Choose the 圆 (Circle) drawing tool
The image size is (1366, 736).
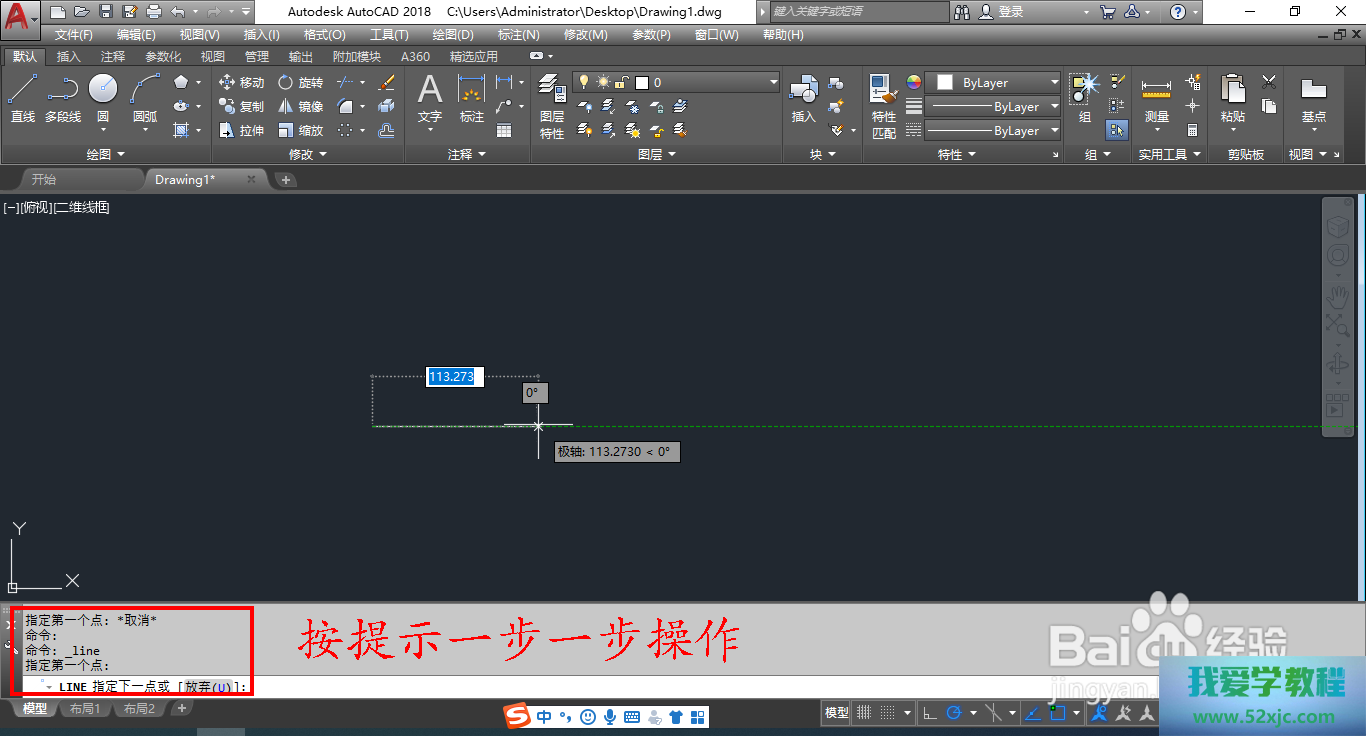103,99
